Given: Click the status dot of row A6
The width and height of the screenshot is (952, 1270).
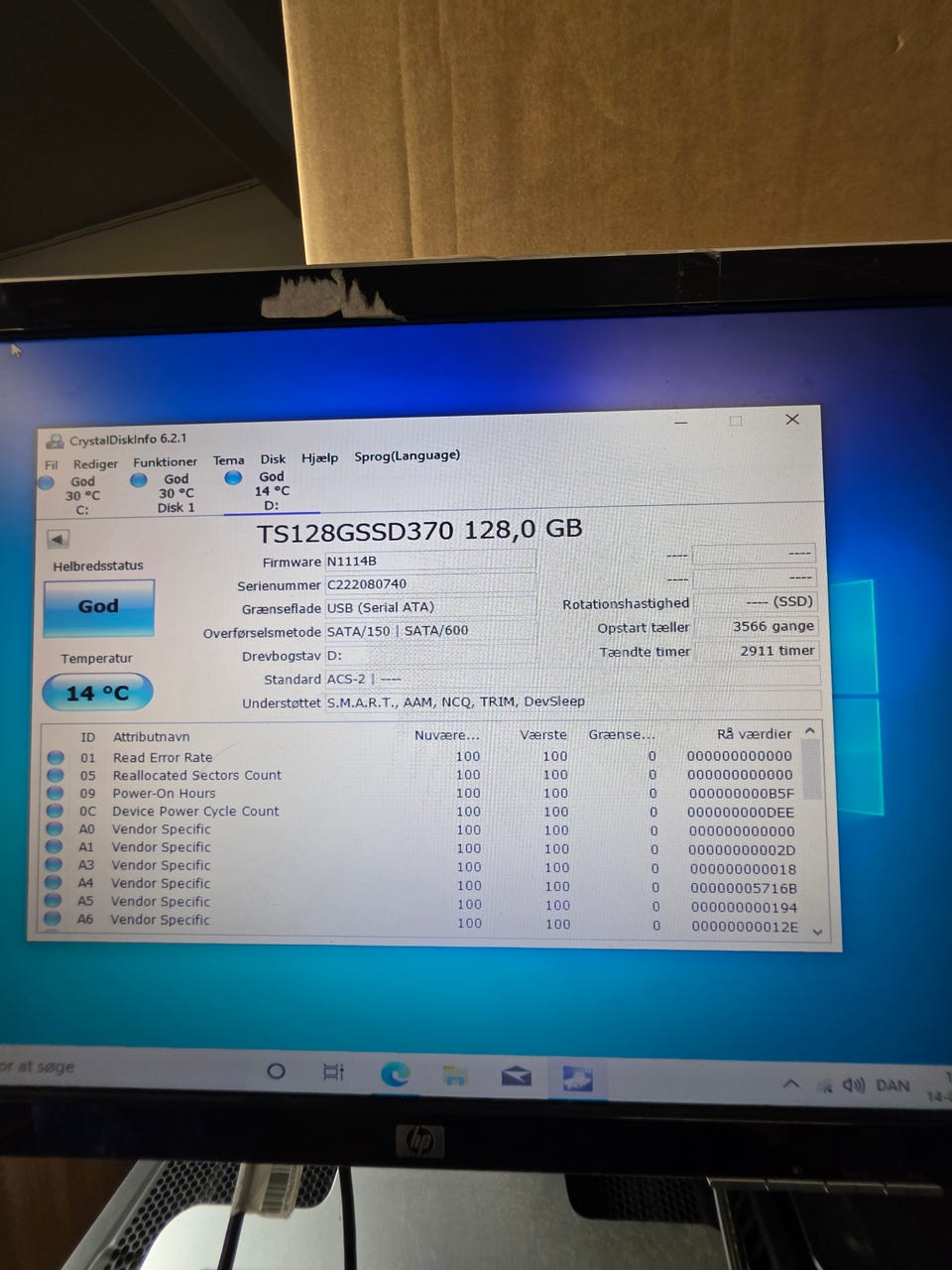Looking at the screenshot, I should 53,919.
